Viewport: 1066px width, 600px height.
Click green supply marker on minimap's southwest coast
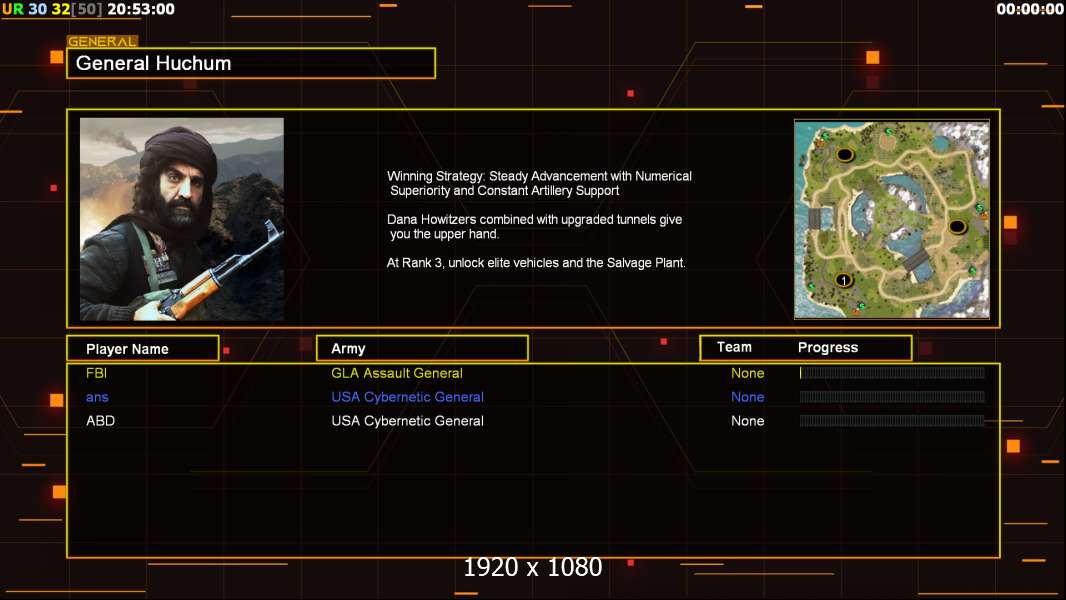pos(812,287)
